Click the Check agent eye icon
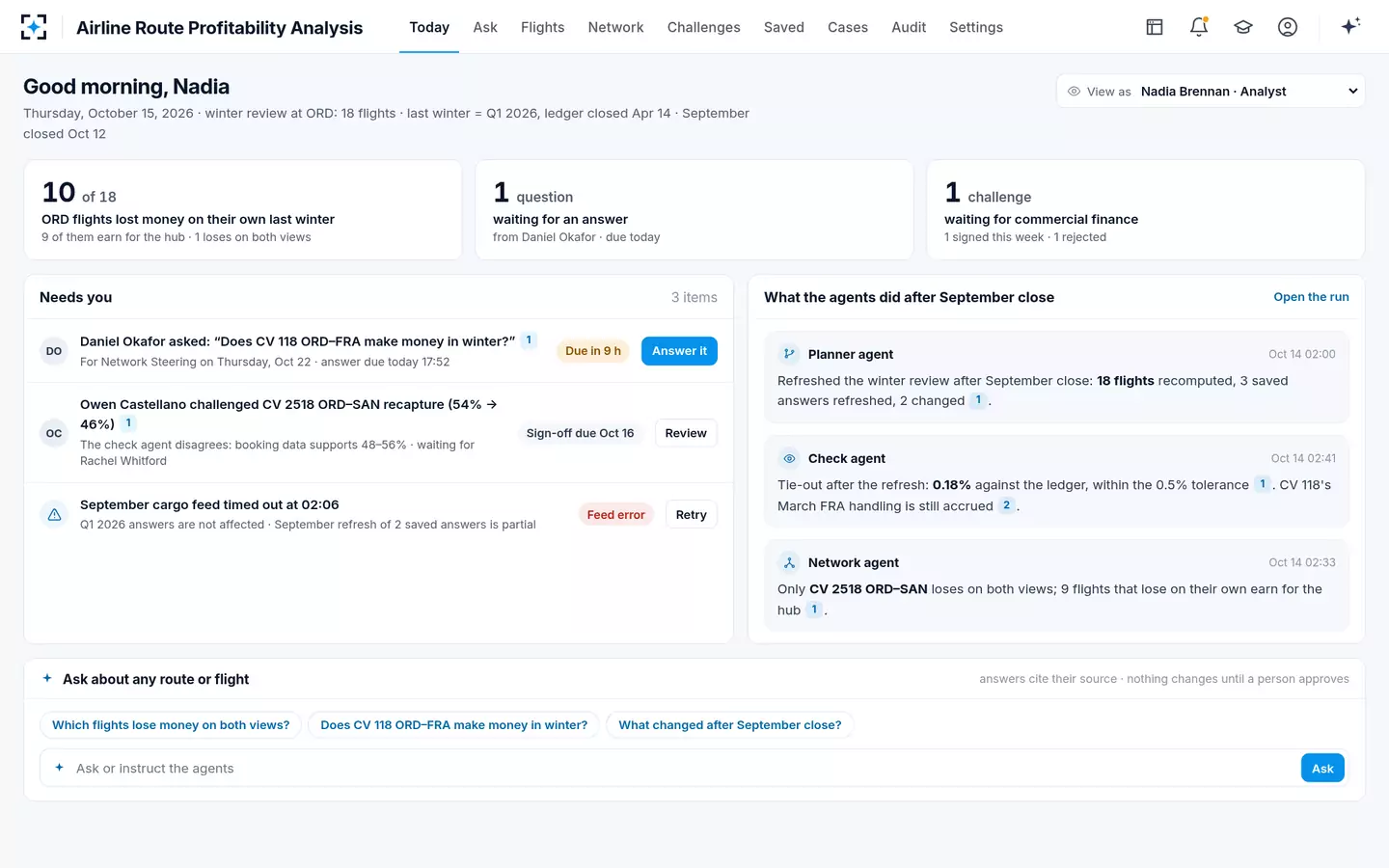1389x868 pixels. [789, 458]
